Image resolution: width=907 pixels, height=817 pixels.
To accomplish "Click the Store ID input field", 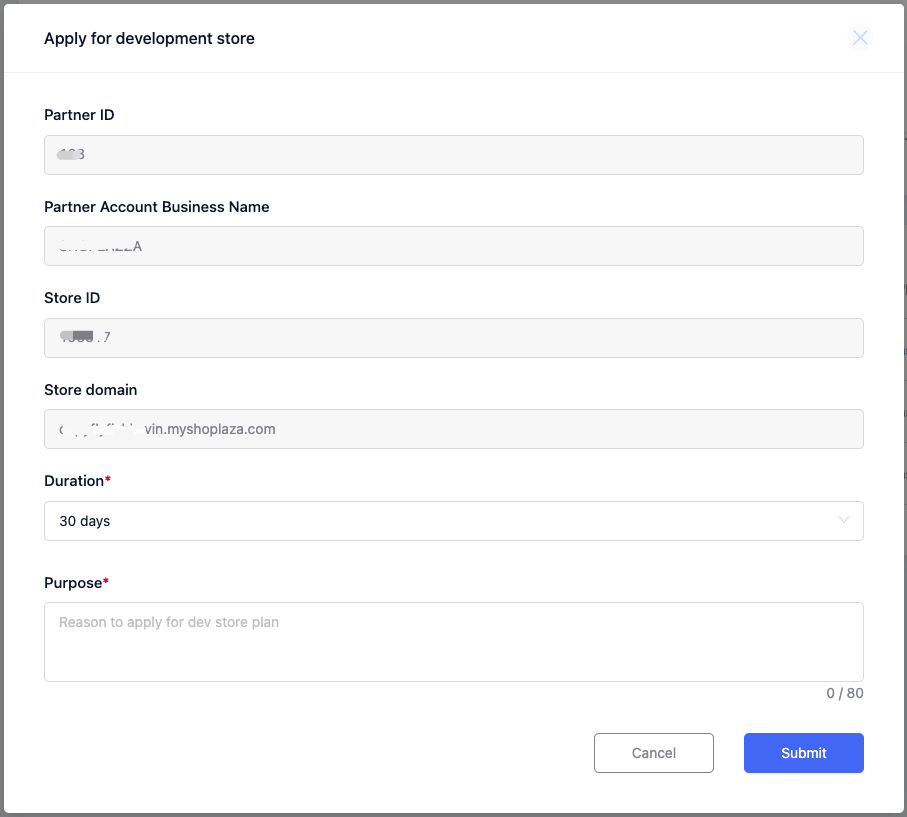I will [x=453, y=338].
